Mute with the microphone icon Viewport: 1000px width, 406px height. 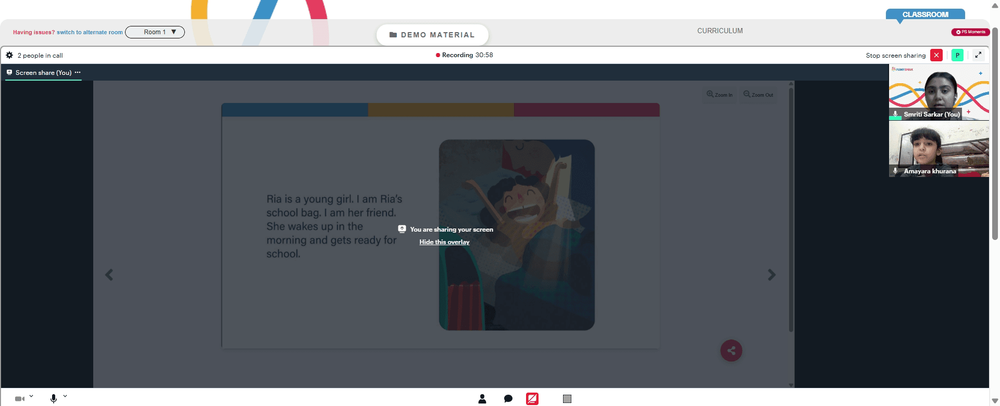tap(54, 399)
